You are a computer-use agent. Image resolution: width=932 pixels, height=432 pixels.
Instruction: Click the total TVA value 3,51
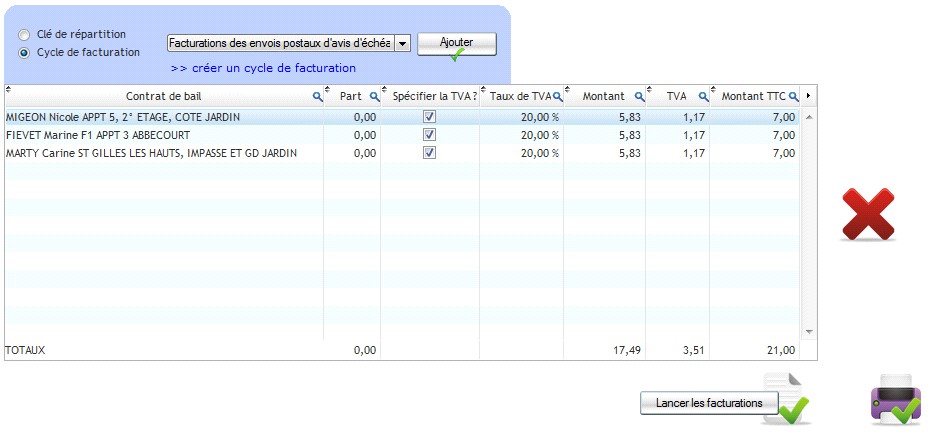(694, 351)
